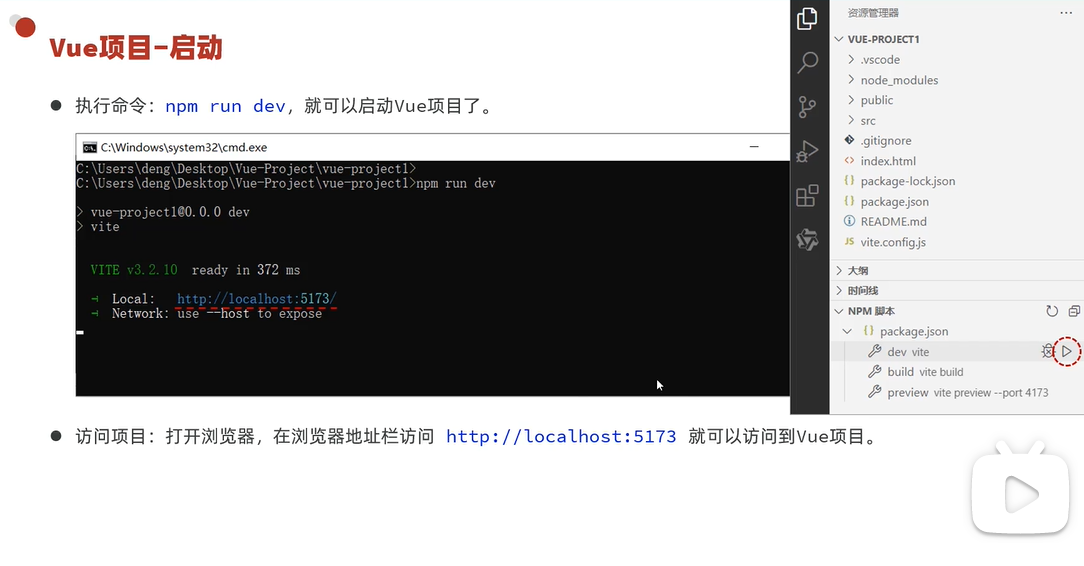The height and width of the screenshot is (566, 1084).
Task: Click the git icon beside .gitignore
Action: [849, 140]
